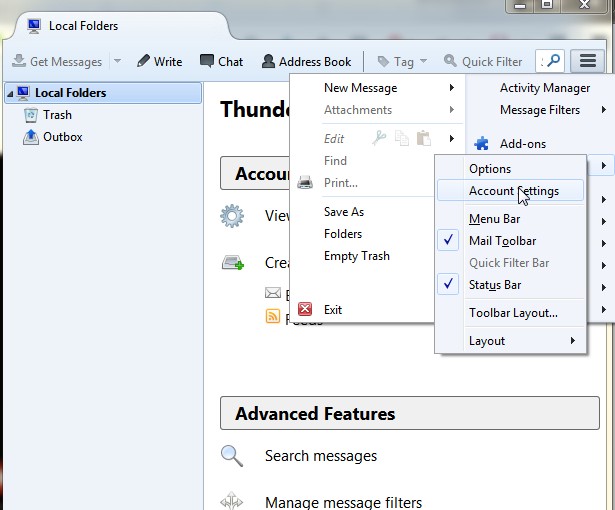Click the Paste clipboard icon
This screenshot has height=510, width=615.
click(x=424, y=138)
